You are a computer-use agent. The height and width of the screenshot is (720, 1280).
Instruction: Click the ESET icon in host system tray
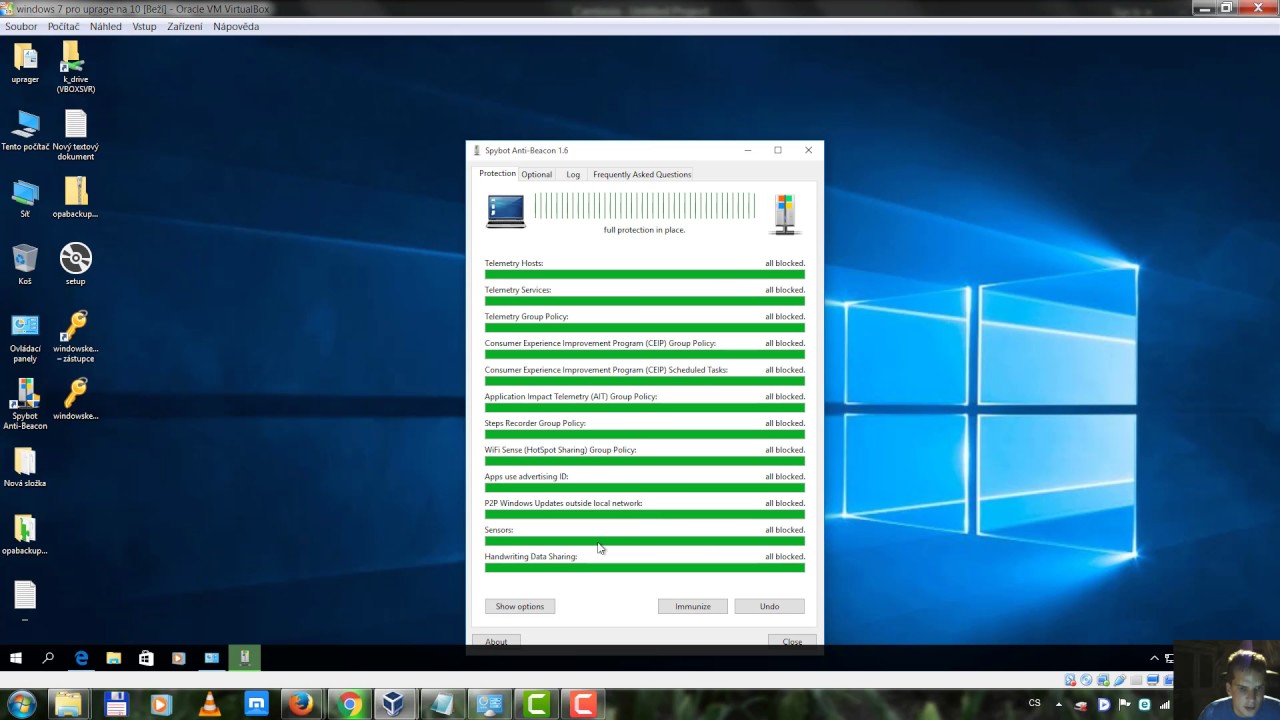(x=1144, y=704)
